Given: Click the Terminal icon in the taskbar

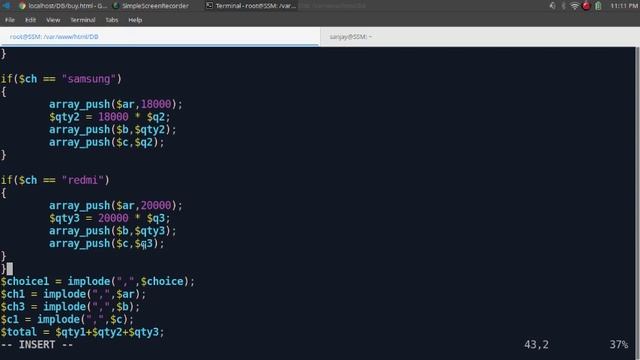Looking at the screenshot, I should click(209, 6).
